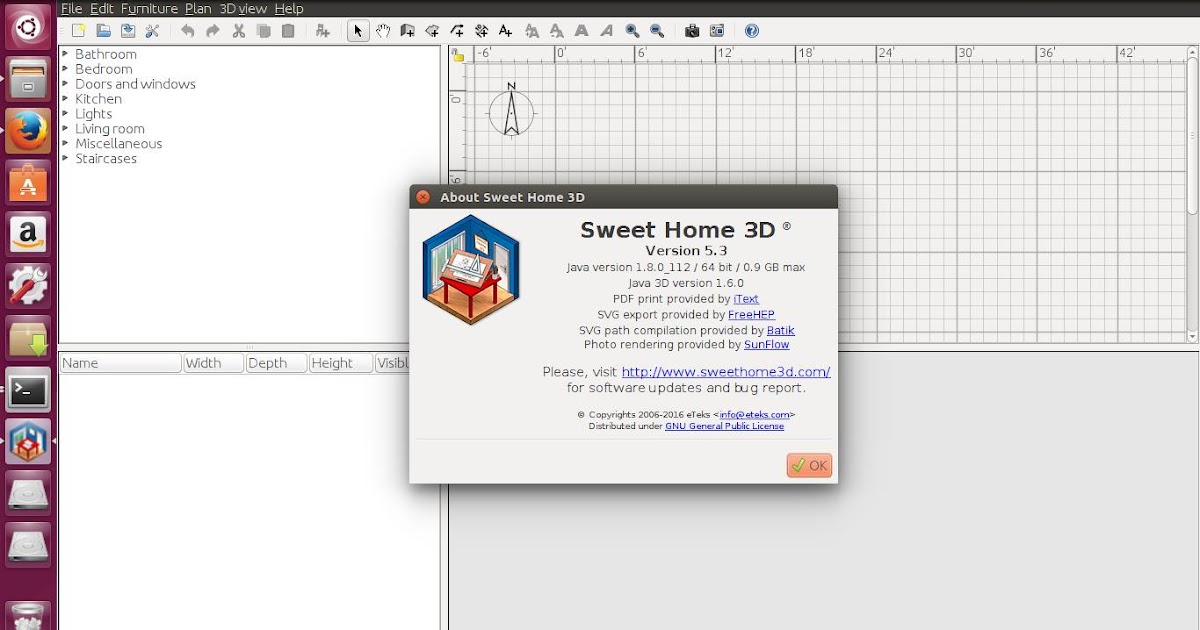Choose the Create dimensions tool
This screenshot has height=630, width=1200.
coord(481,31)
